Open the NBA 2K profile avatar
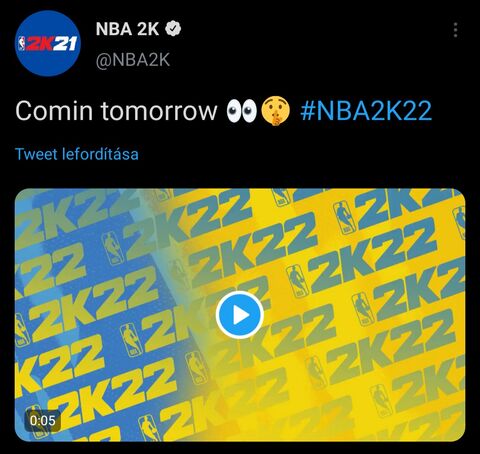 pos(48,44)
